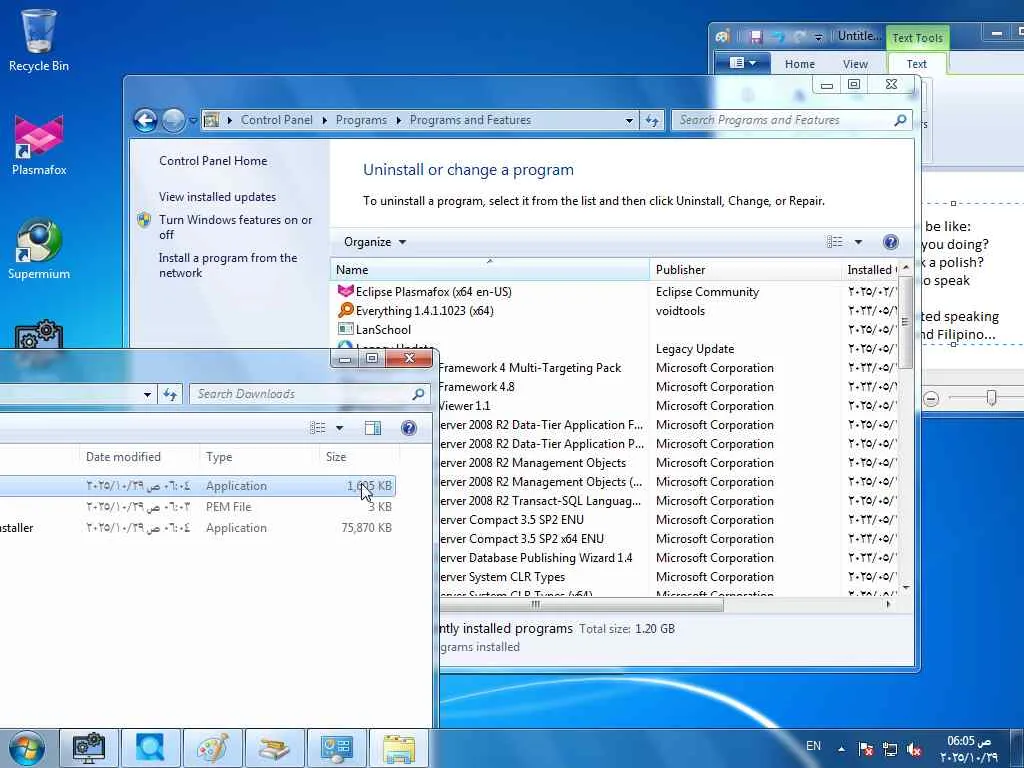Screen dimensions: 1024x768
Task: Click the zoom slider handle in Paint
Action: [x=991, y=398]
